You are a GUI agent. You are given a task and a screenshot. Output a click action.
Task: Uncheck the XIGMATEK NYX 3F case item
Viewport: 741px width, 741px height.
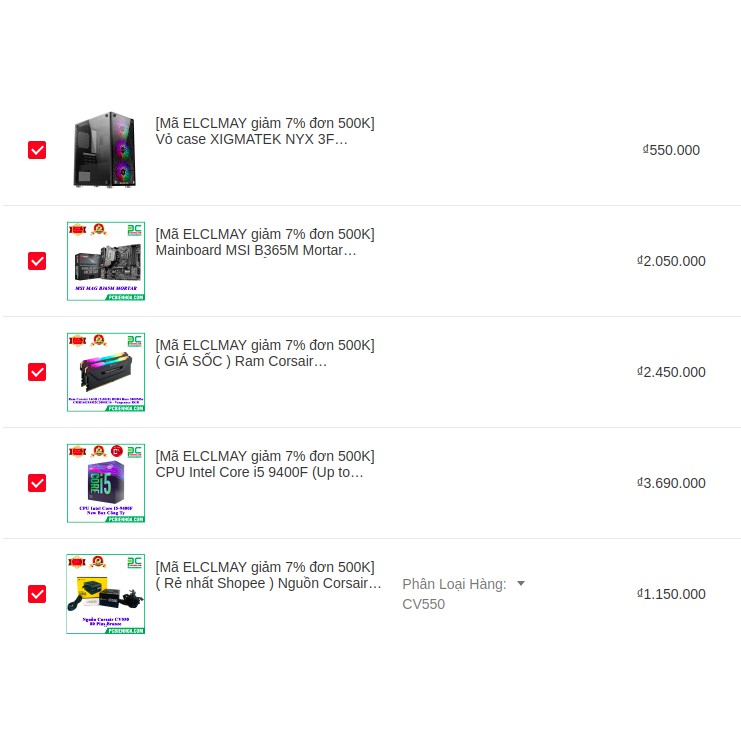(37, 150)
